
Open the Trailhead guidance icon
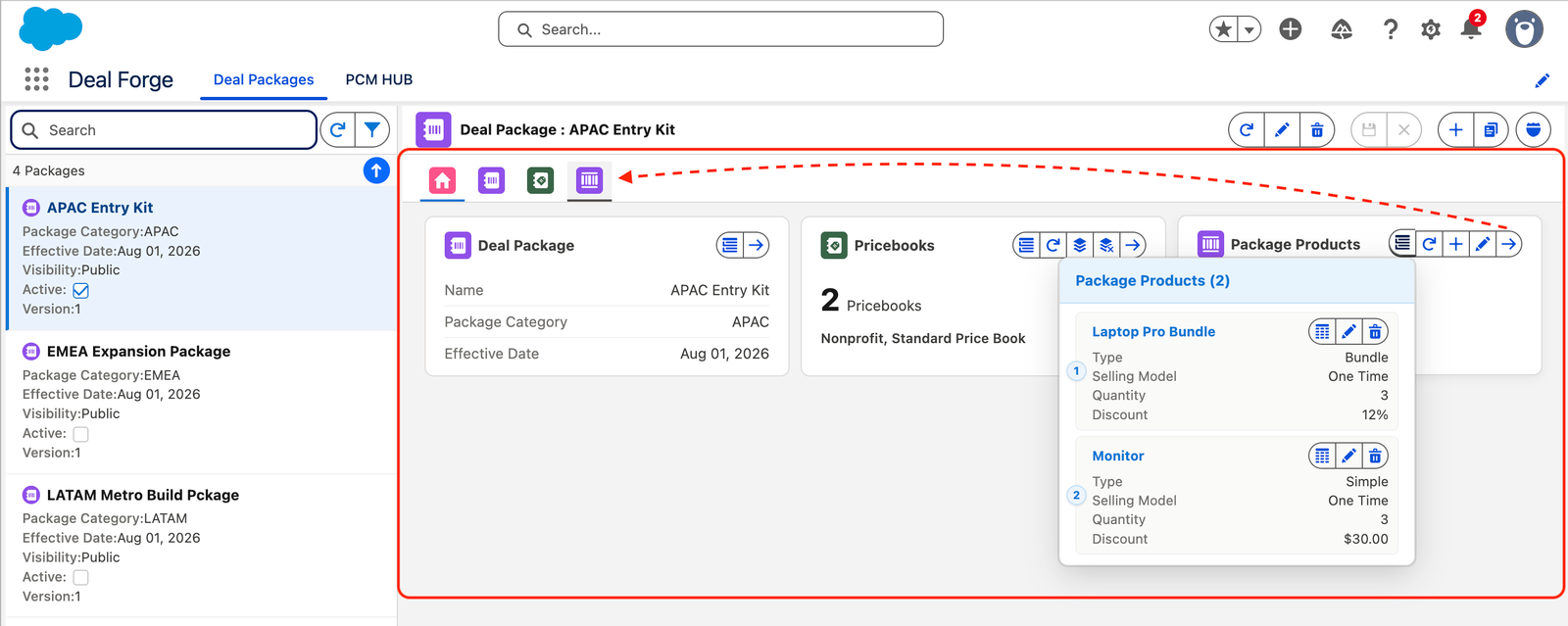pyautogui.click(x=1342, y=29)
